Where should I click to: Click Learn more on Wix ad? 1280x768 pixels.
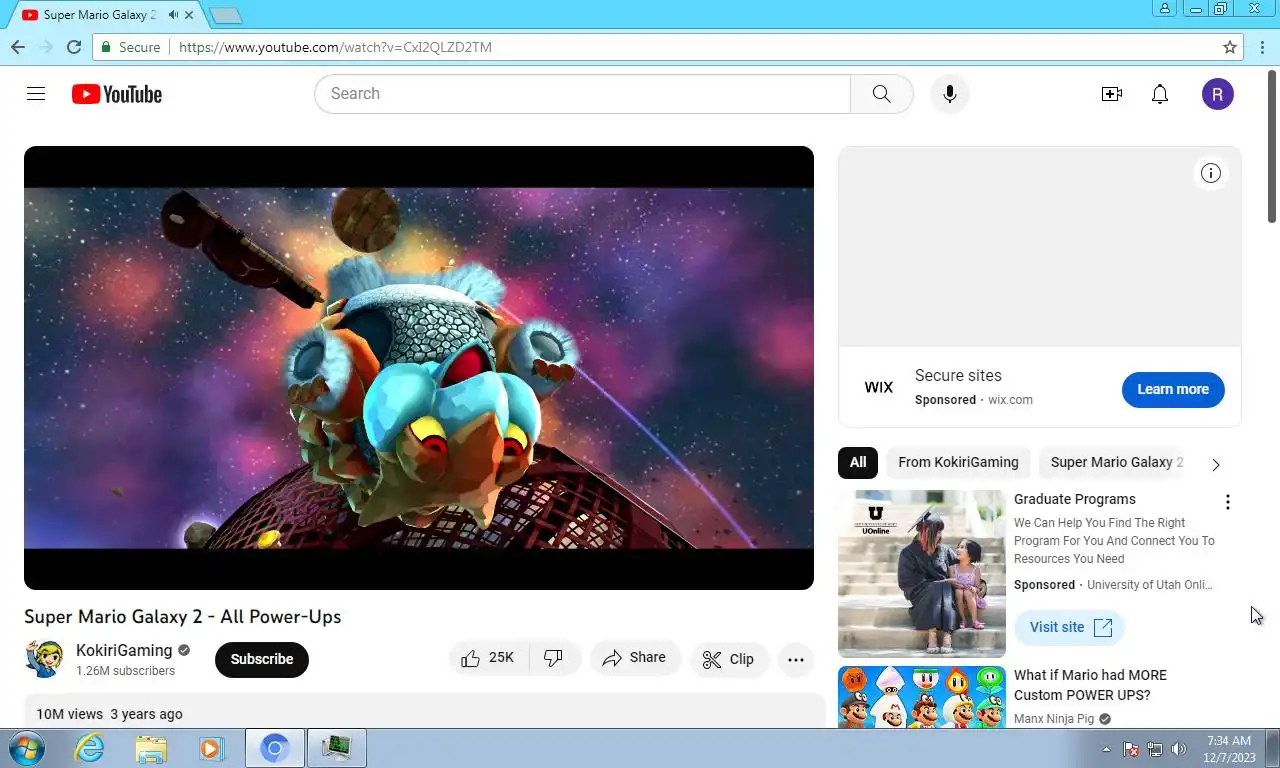1173,389
